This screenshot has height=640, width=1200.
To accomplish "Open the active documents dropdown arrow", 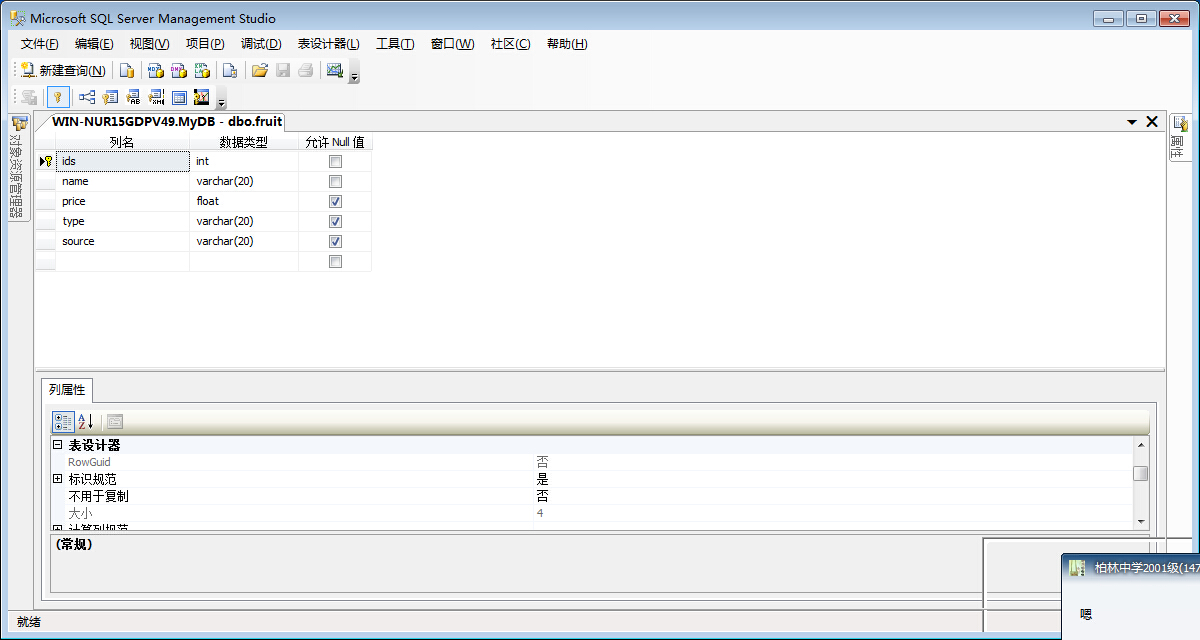I will [x=1132, y=122].
